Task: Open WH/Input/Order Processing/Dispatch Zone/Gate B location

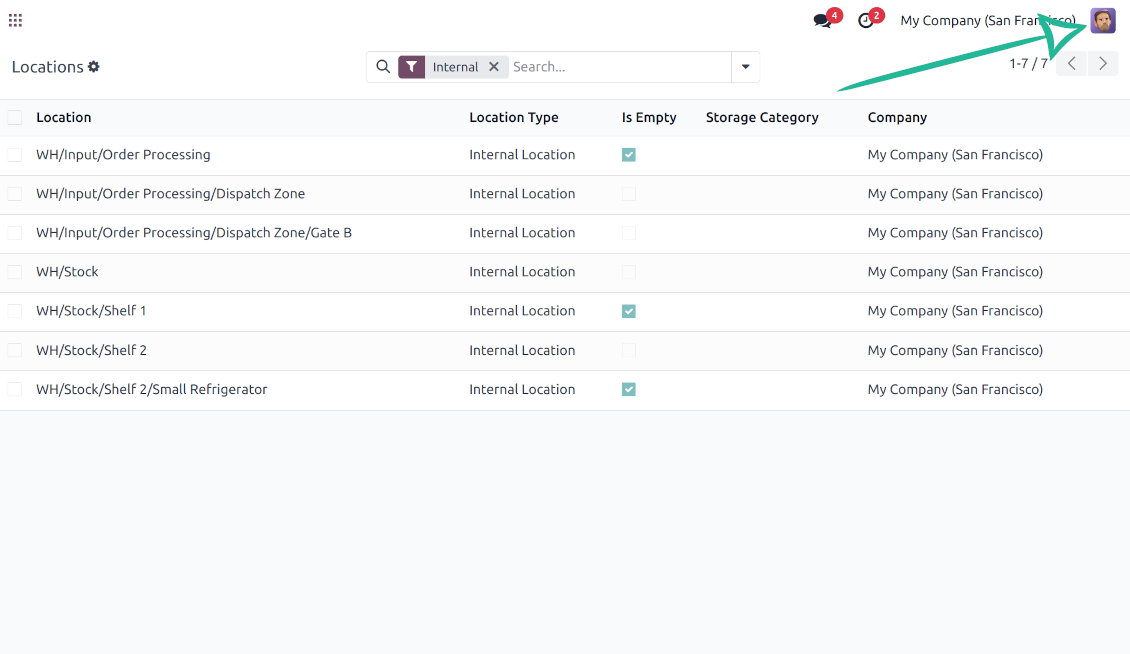Action: (194, 233)
